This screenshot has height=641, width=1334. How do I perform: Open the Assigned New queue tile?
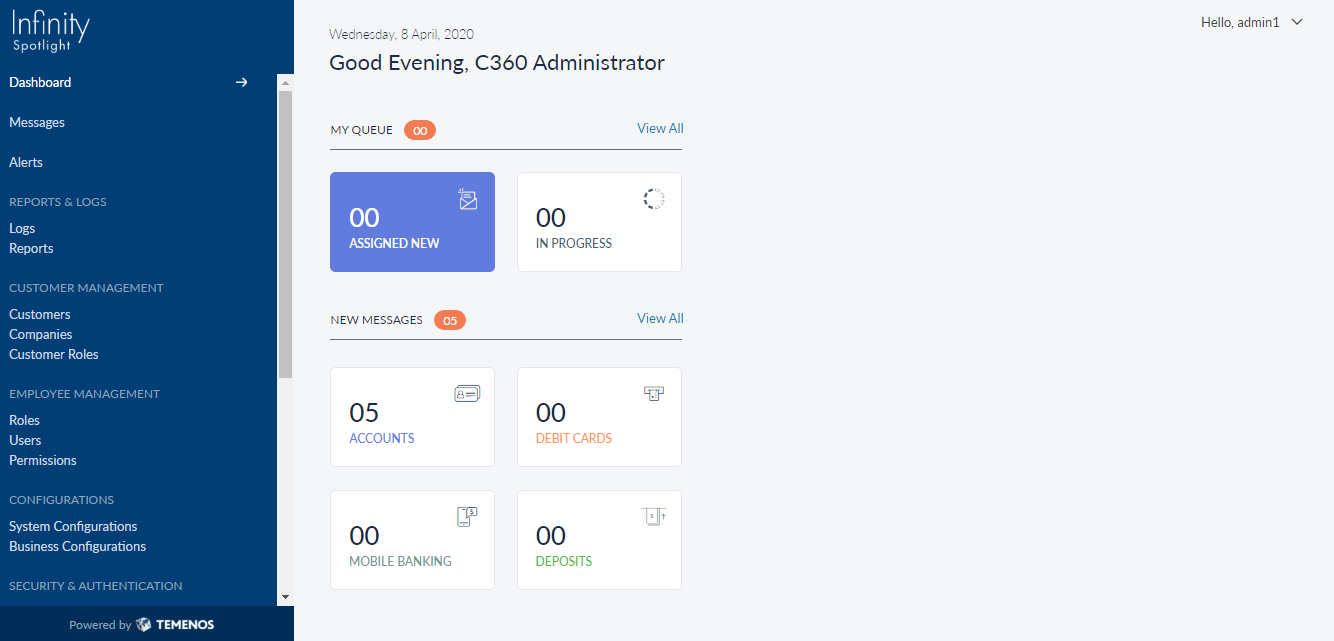pos(412,222)
